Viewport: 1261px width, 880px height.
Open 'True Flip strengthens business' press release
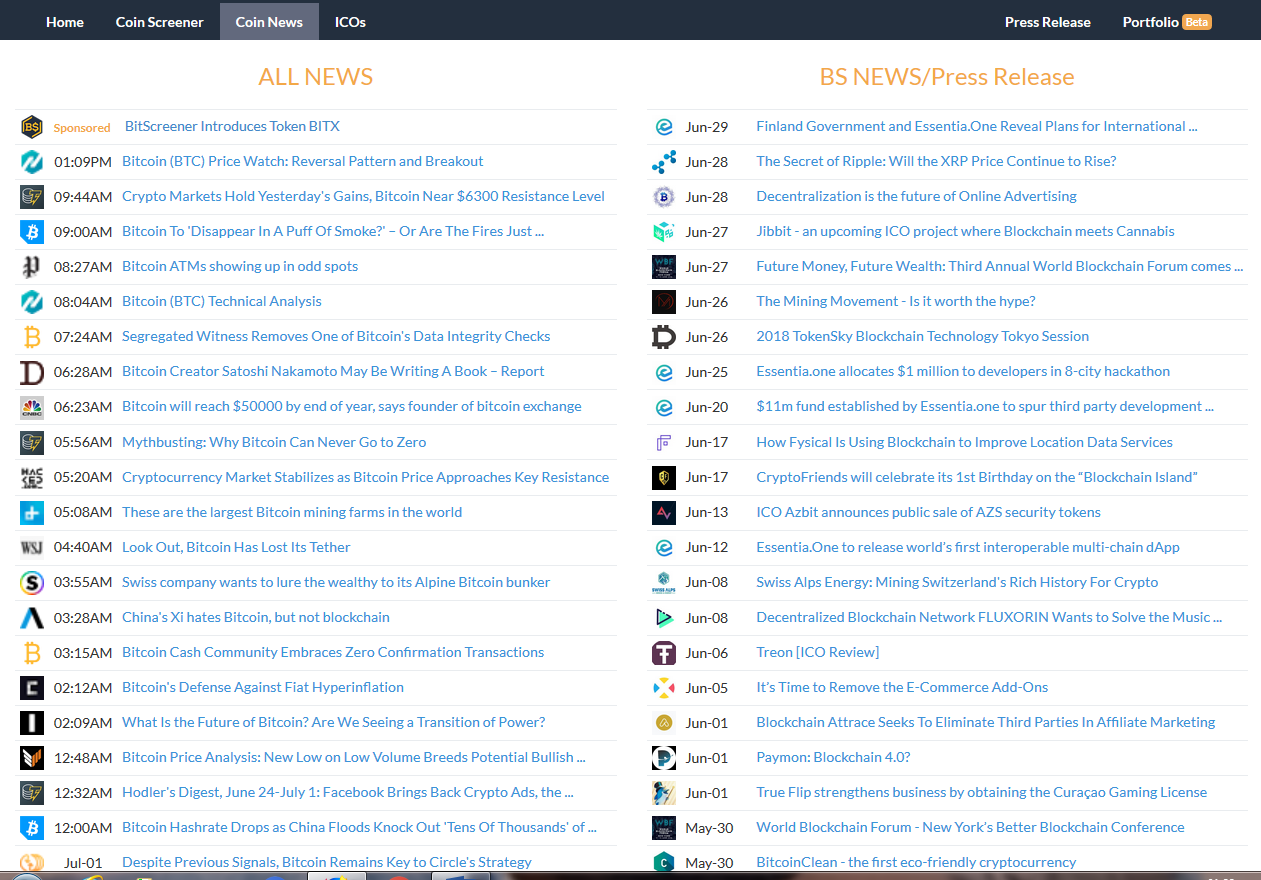(x=981, y=792)
